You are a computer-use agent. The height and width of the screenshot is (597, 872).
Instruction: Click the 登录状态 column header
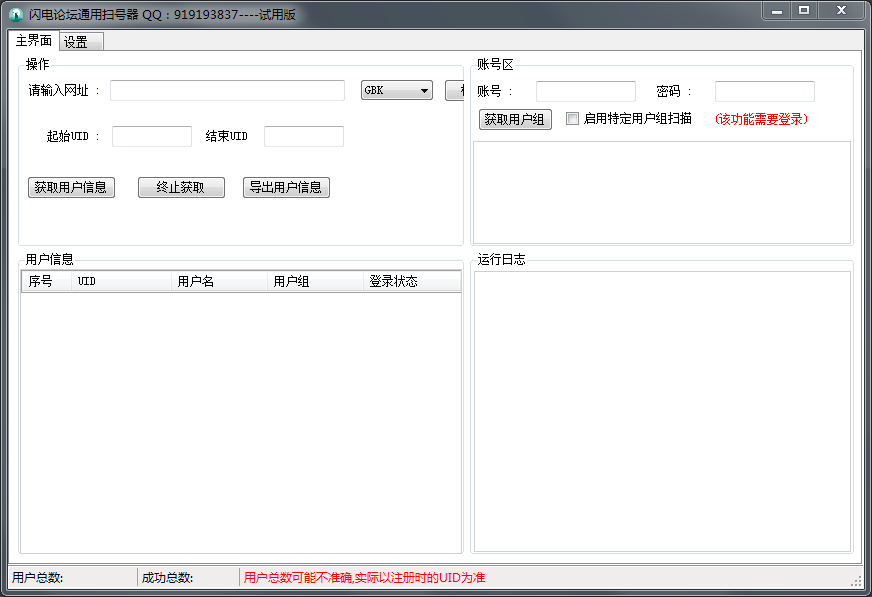click(412, 281)
